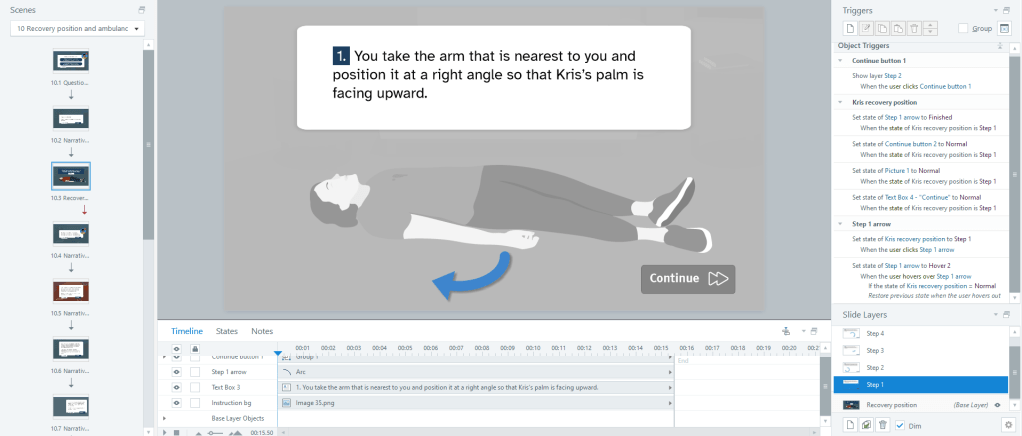
Task: Open the variables manager icon beside Group
Action: point(1004,28)
